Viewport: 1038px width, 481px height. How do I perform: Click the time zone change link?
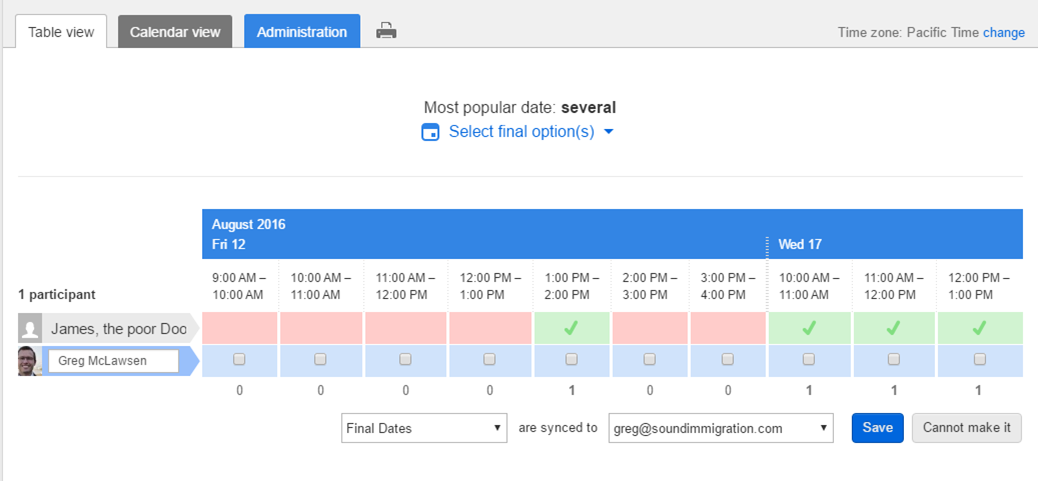pos(1004,32)
